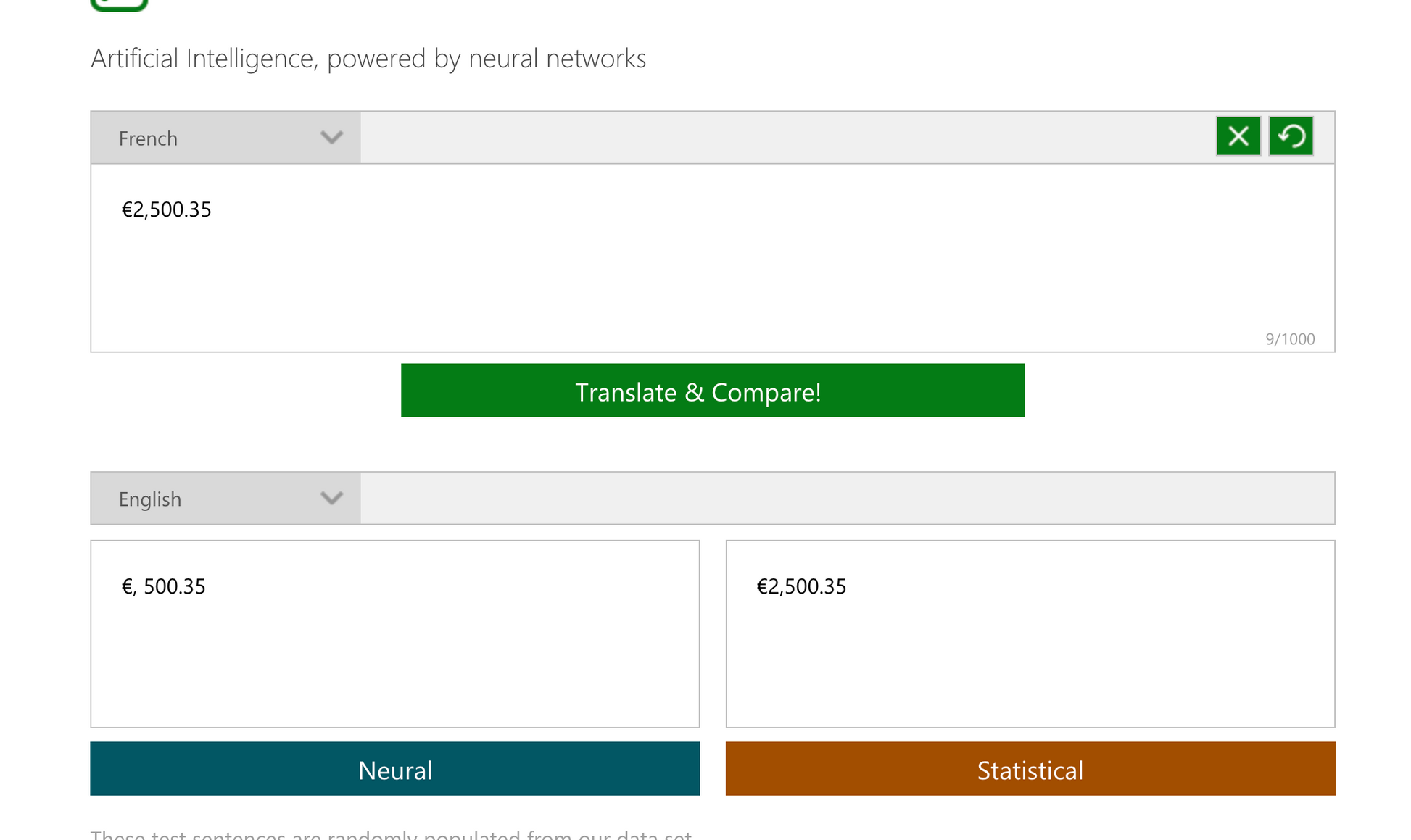
Task: Click the green logo icon at top
Action: pos(120,4)
